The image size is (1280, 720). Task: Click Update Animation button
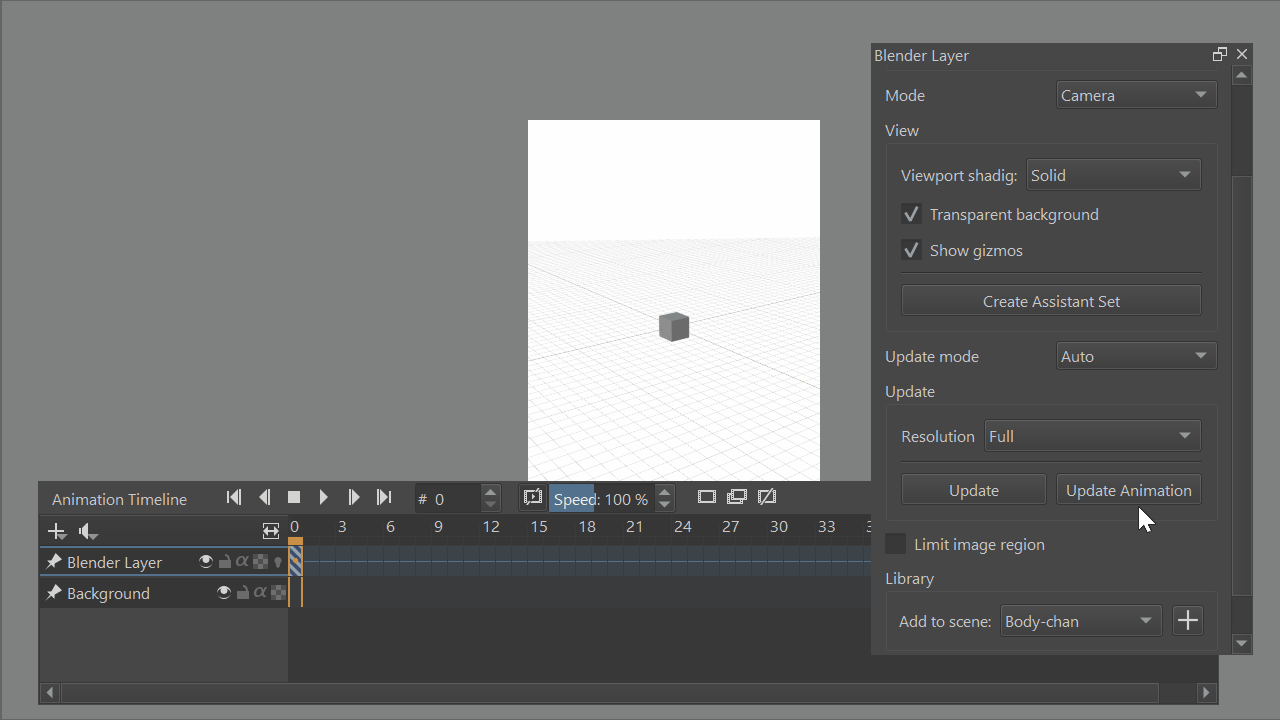[x=1128, y=490]
